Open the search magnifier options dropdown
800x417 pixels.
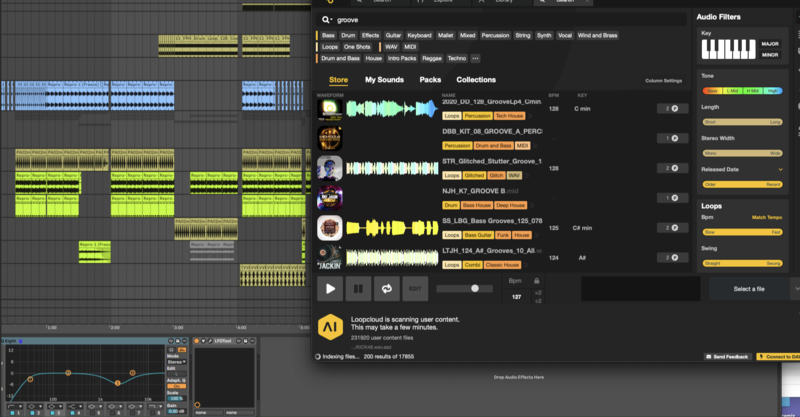pos(327,20)
